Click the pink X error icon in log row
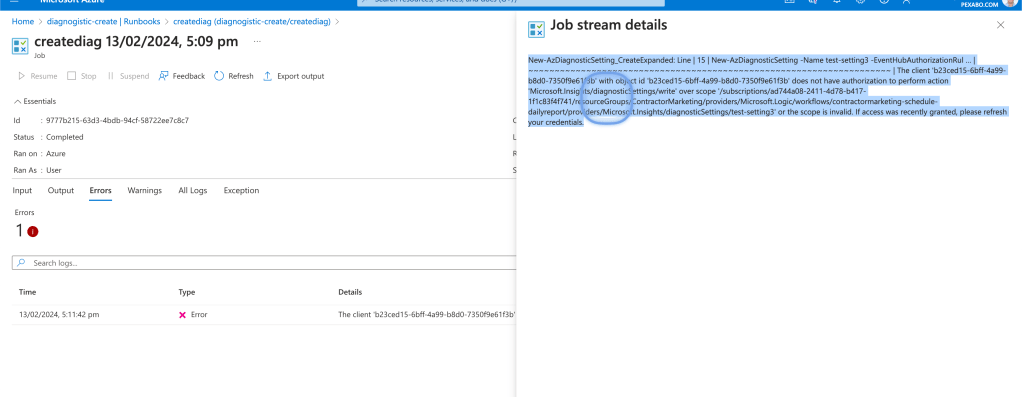1022x397 pixels. click(x=182, y=315)
